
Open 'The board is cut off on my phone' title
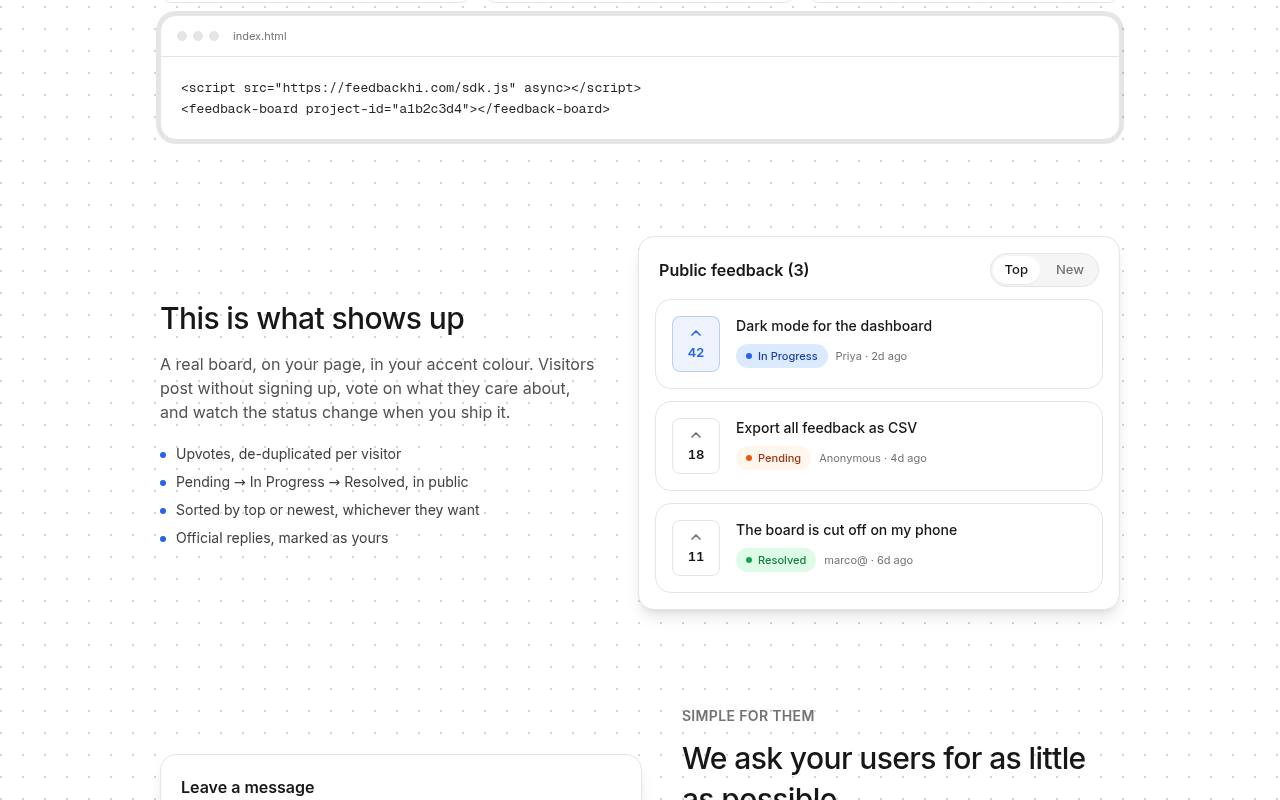[x=846, y=530]
